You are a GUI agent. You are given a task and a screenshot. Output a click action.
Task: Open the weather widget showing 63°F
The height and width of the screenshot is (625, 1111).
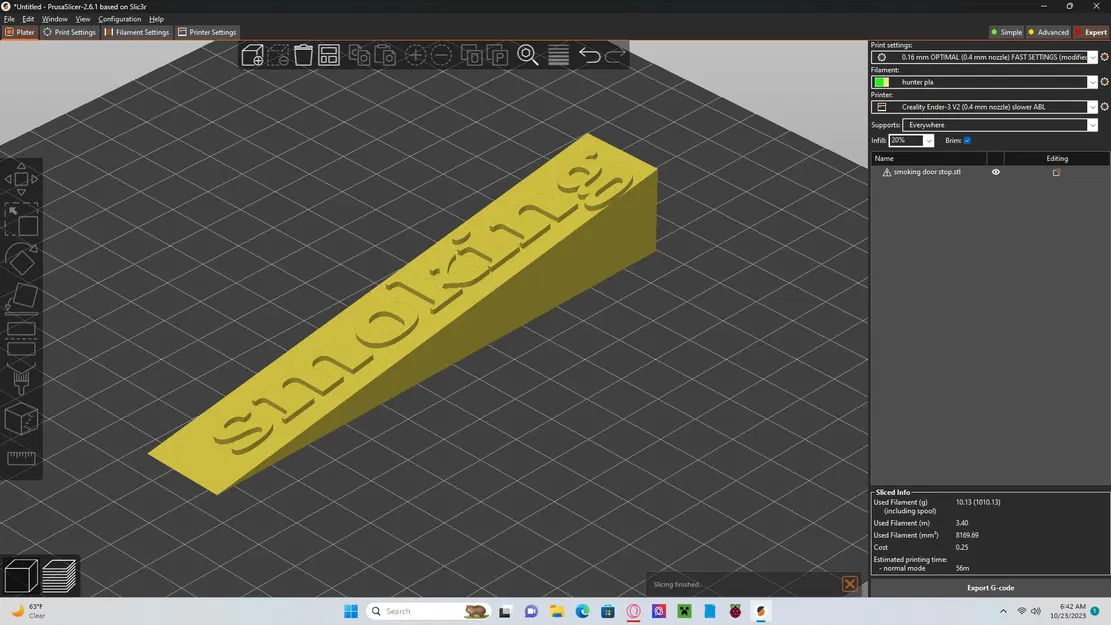click(x=28, y=611)
